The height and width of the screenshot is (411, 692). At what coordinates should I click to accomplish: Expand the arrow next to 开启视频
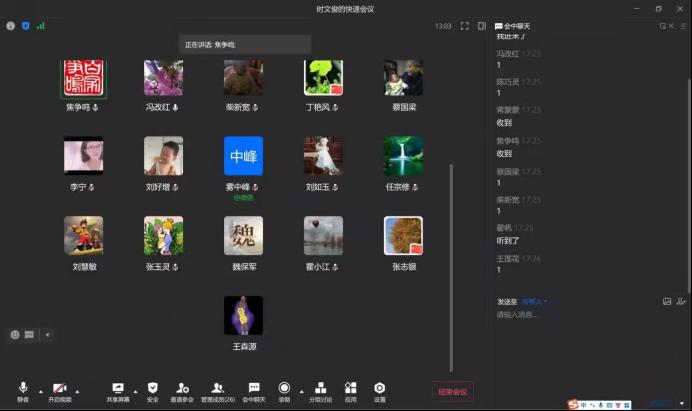click(77, 390)
